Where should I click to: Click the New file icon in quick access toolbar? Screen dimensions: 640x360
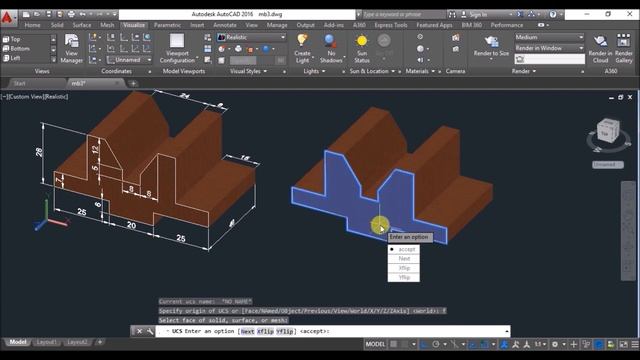pyautogui.click(x=26, y=14)
